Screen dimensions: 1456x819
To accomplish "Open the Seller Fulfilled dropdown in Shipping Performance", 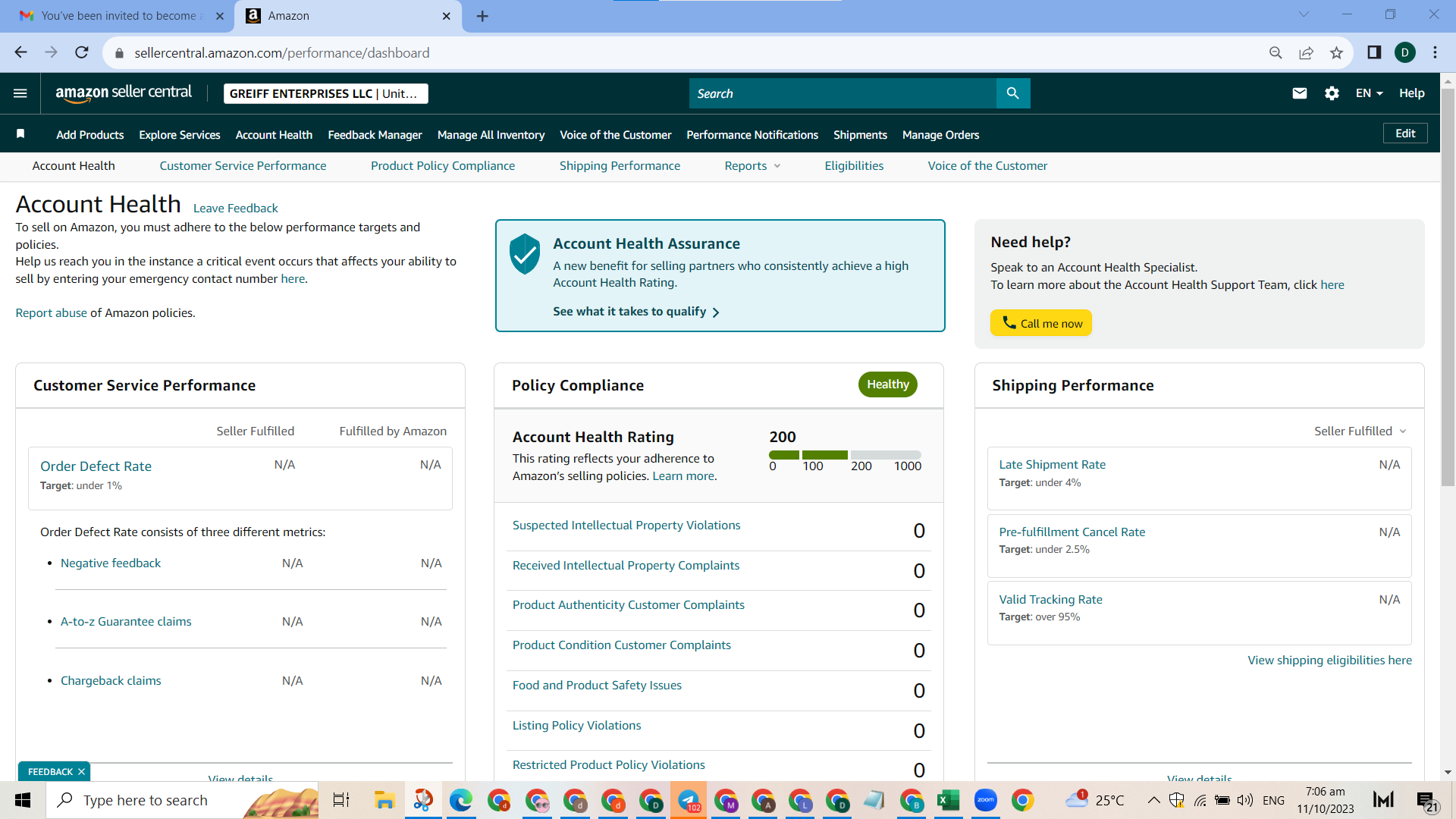I will [1360, 431].
